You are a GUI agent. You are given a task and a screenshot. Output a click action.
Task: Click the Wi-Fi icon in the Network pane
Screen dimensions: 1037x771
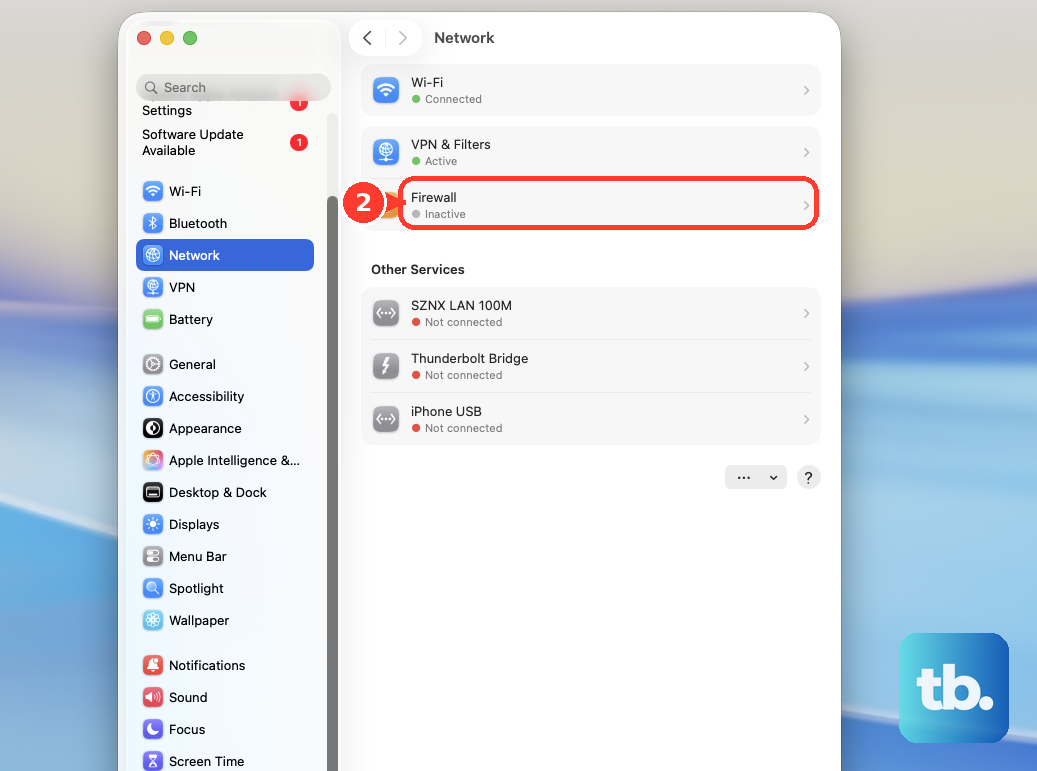coord(386,90)
